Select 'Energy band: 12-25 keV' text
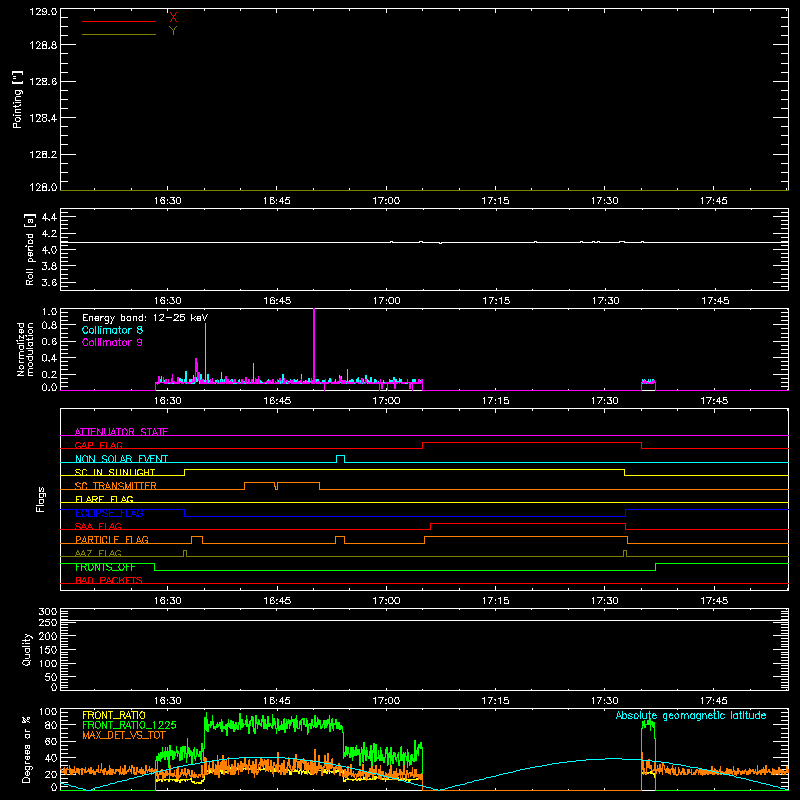The height and width of the screenshot is (800, 800). coord(145,318)
